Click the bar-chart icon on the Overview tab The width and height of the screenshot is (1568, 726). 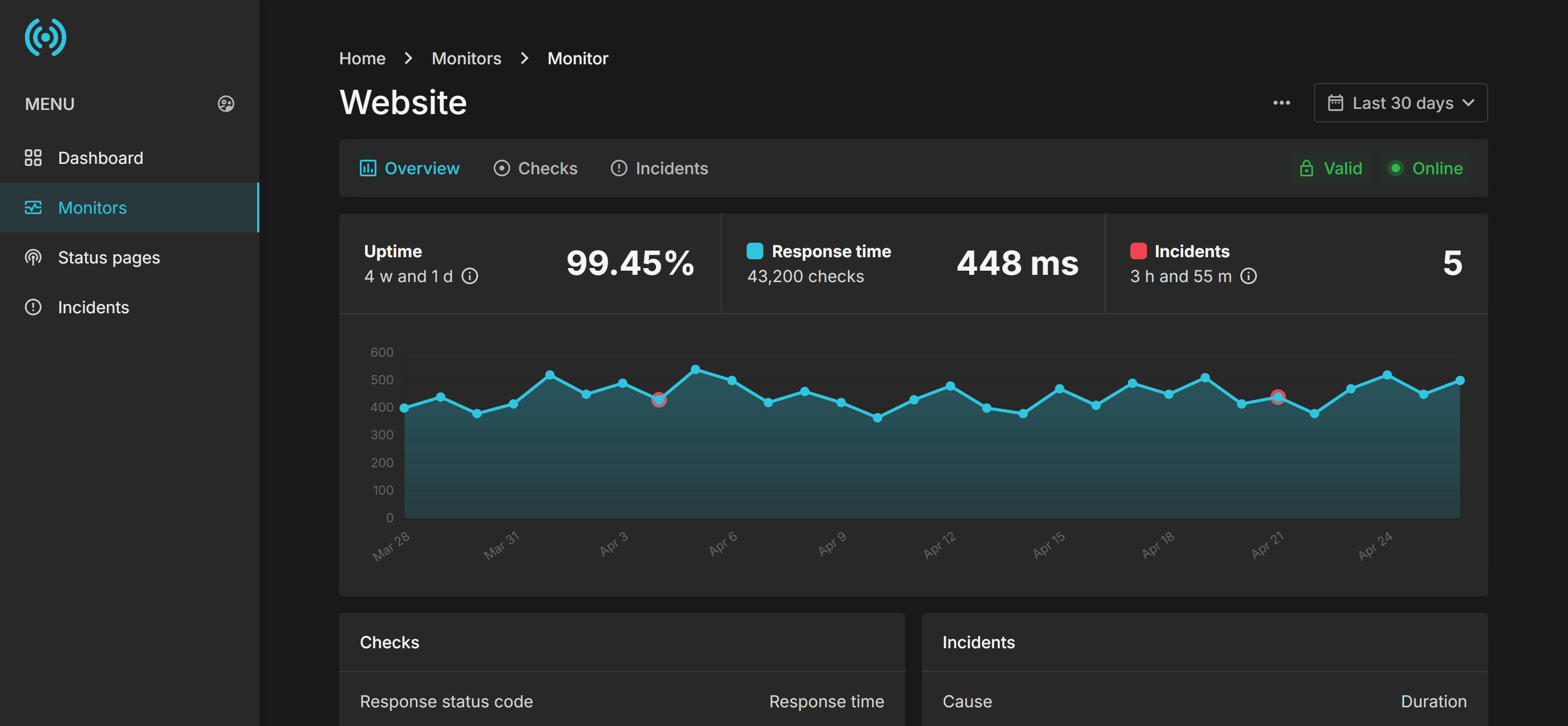(x=368, y=168)
